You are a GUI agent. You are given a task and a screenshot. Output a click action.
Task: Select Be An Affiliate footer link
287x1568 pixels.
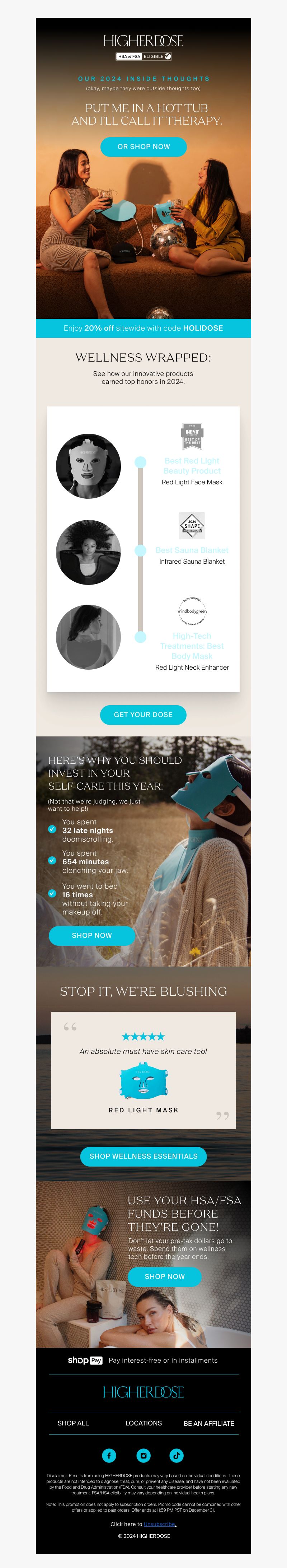click(x=209, y=1424)
